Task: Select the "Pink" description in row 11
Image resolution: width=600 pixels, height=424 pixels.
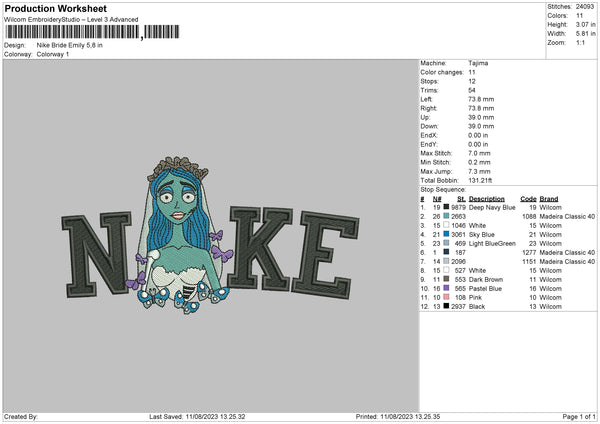Action: click(475, 297)
